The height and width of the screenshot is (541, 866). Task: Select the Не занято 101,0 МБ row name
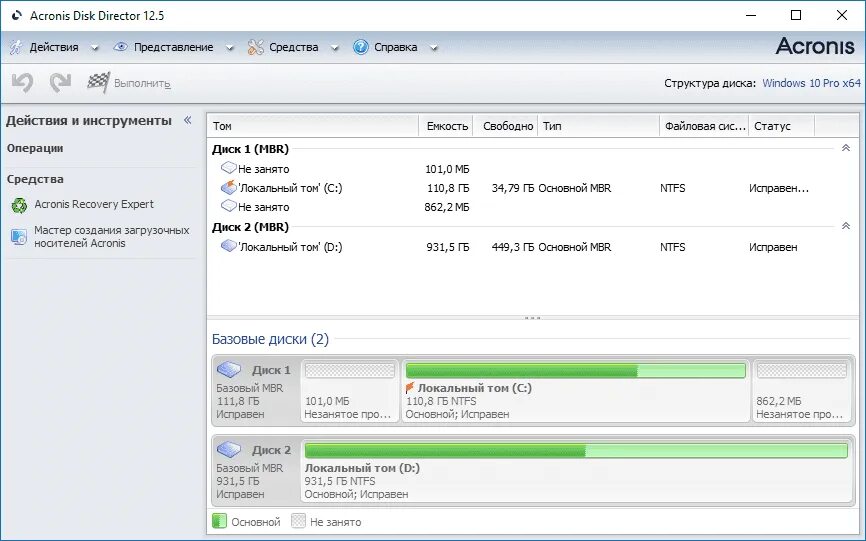click(263, 169)
